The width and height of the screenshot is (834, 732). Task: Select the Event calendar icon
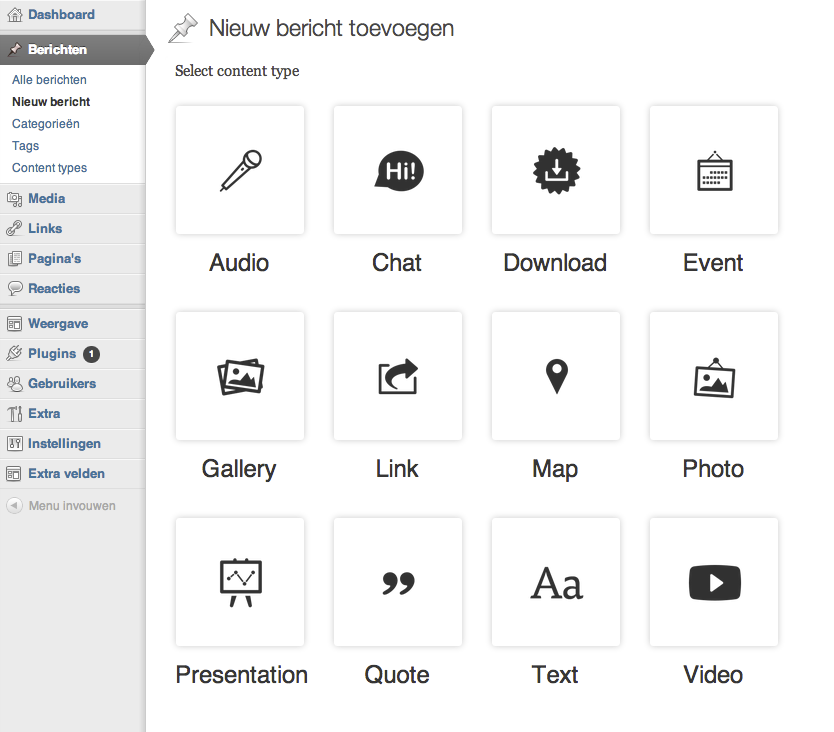(x=714, y=170)
